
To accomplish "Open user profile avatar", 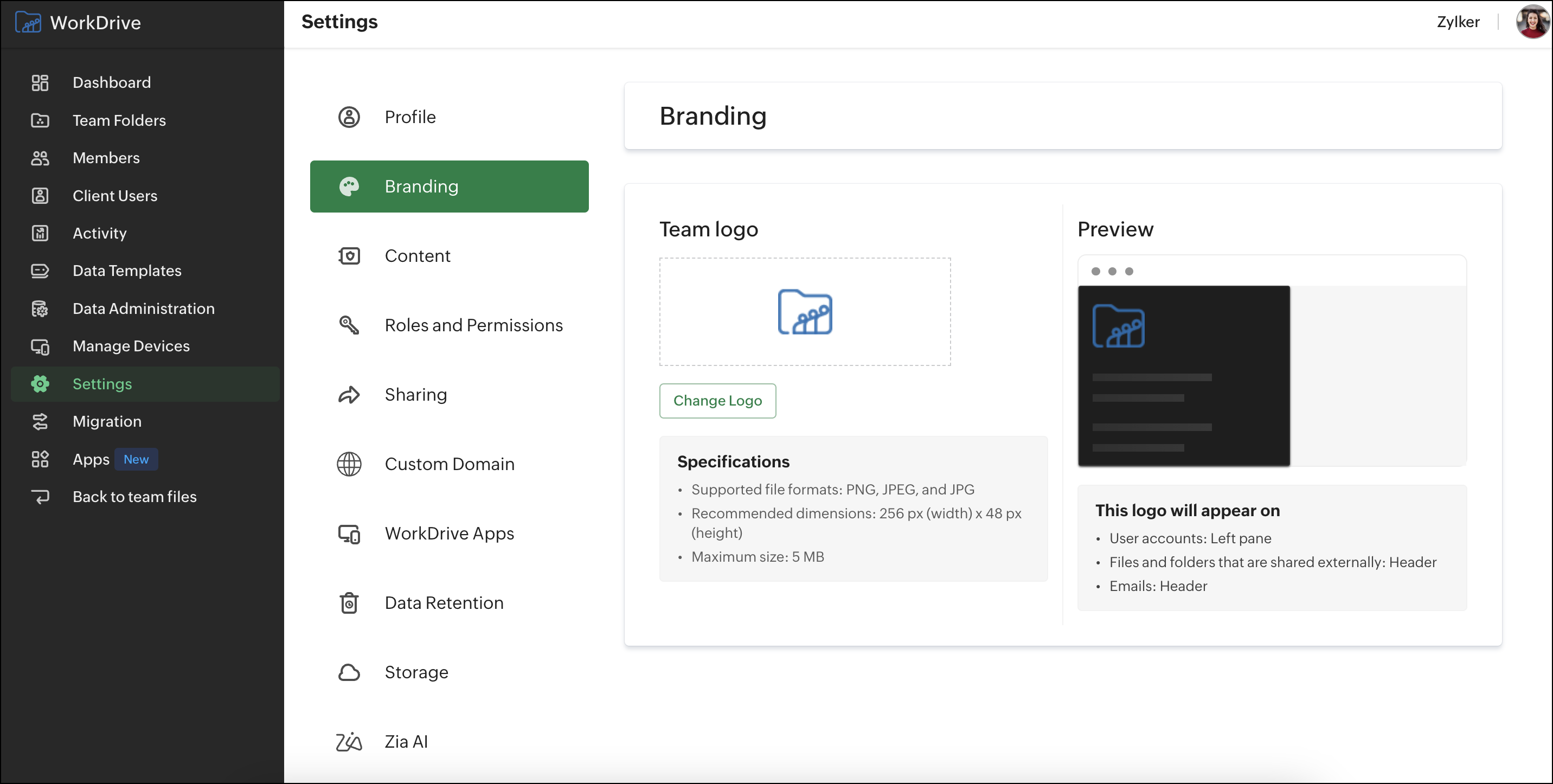I will 1532,22.
